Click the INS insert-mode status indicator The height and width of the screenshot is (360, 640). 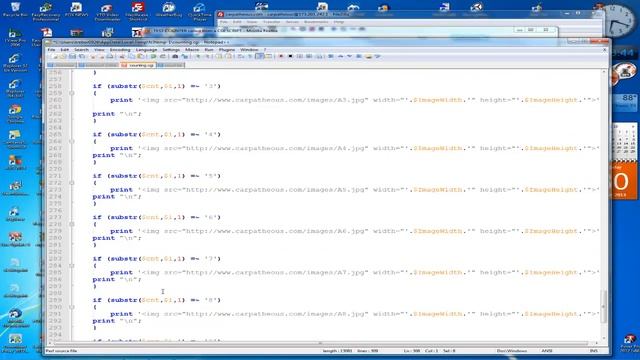[593, 351]
